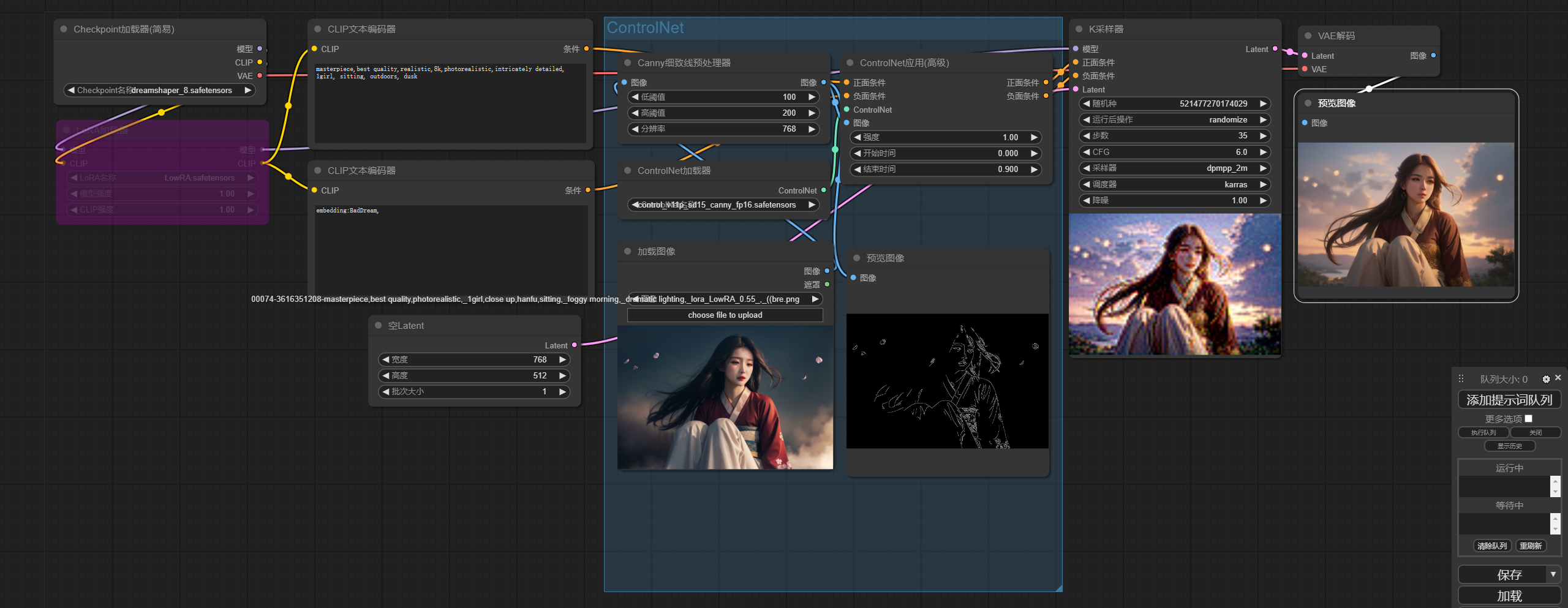Click the 强度 1.00 slider in ControlNet应用

[945, 137]
